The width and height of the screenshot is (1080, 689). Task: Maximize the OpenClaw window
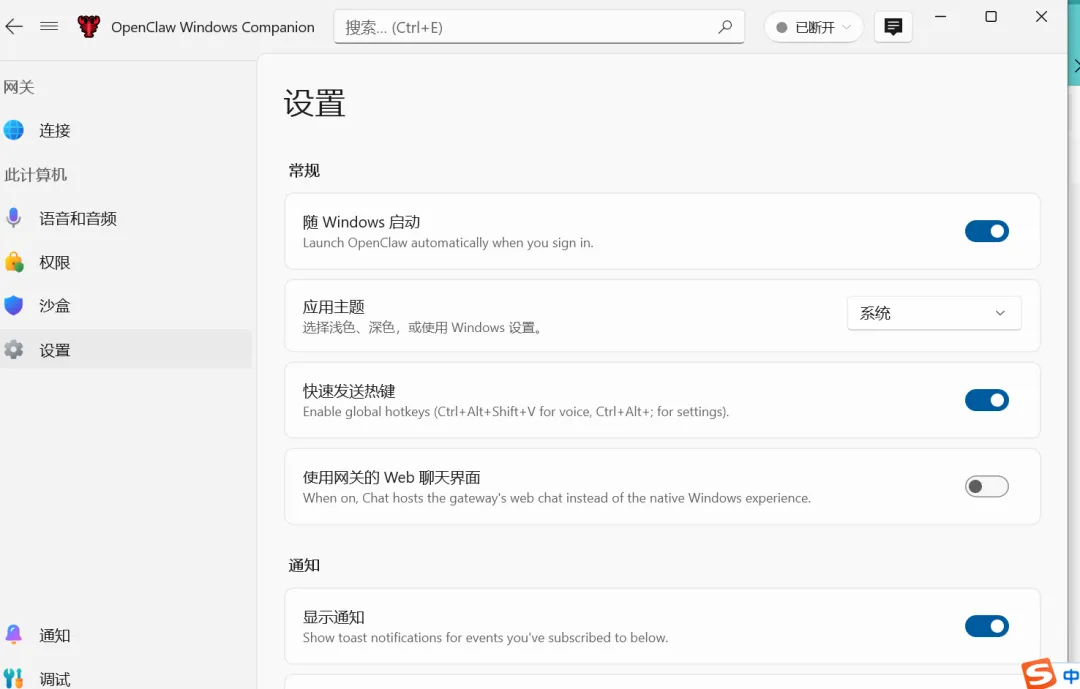990,17
